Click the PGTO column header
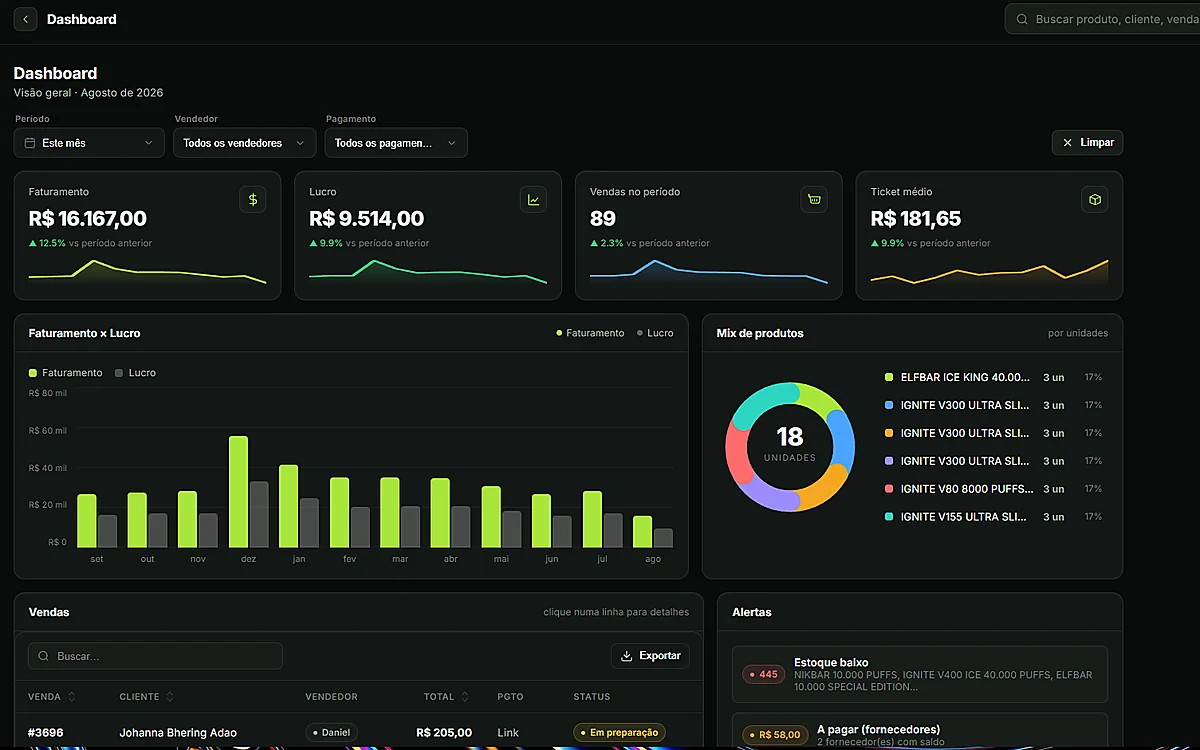The image size is (1200, 750). coord(510,697)
